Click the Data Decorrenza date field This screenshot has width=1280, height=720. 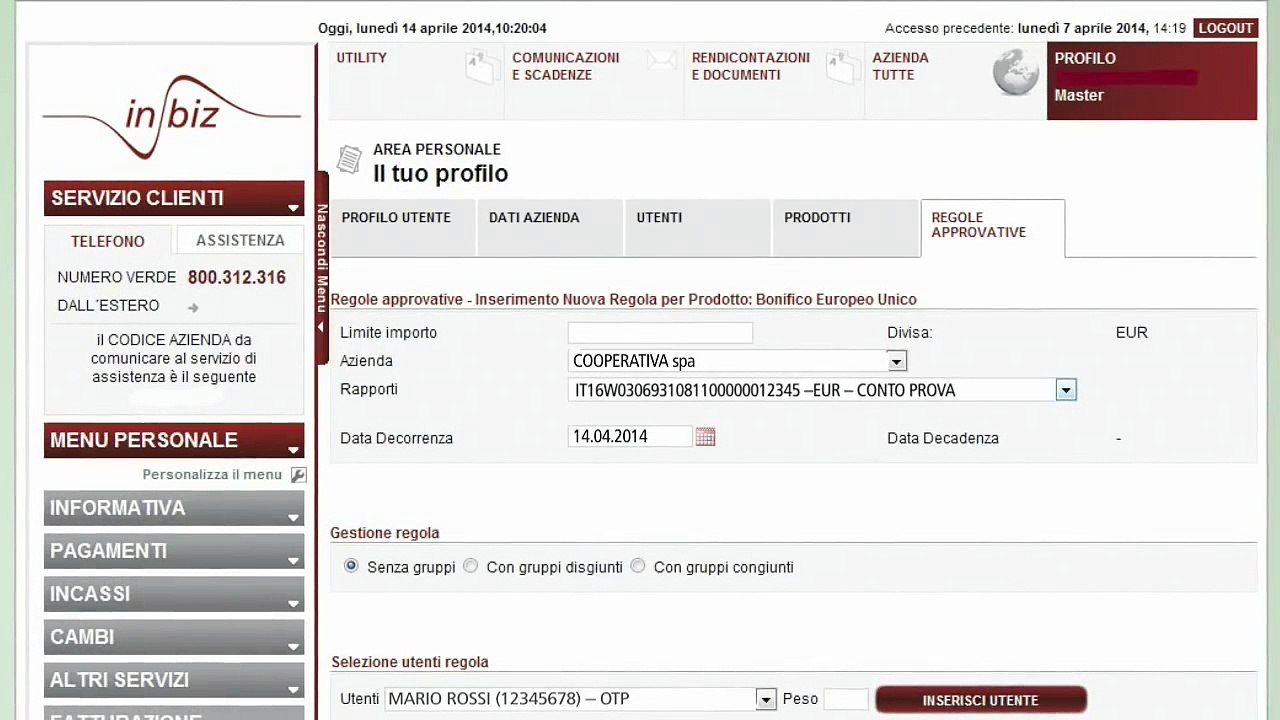(x=630, y=436)
